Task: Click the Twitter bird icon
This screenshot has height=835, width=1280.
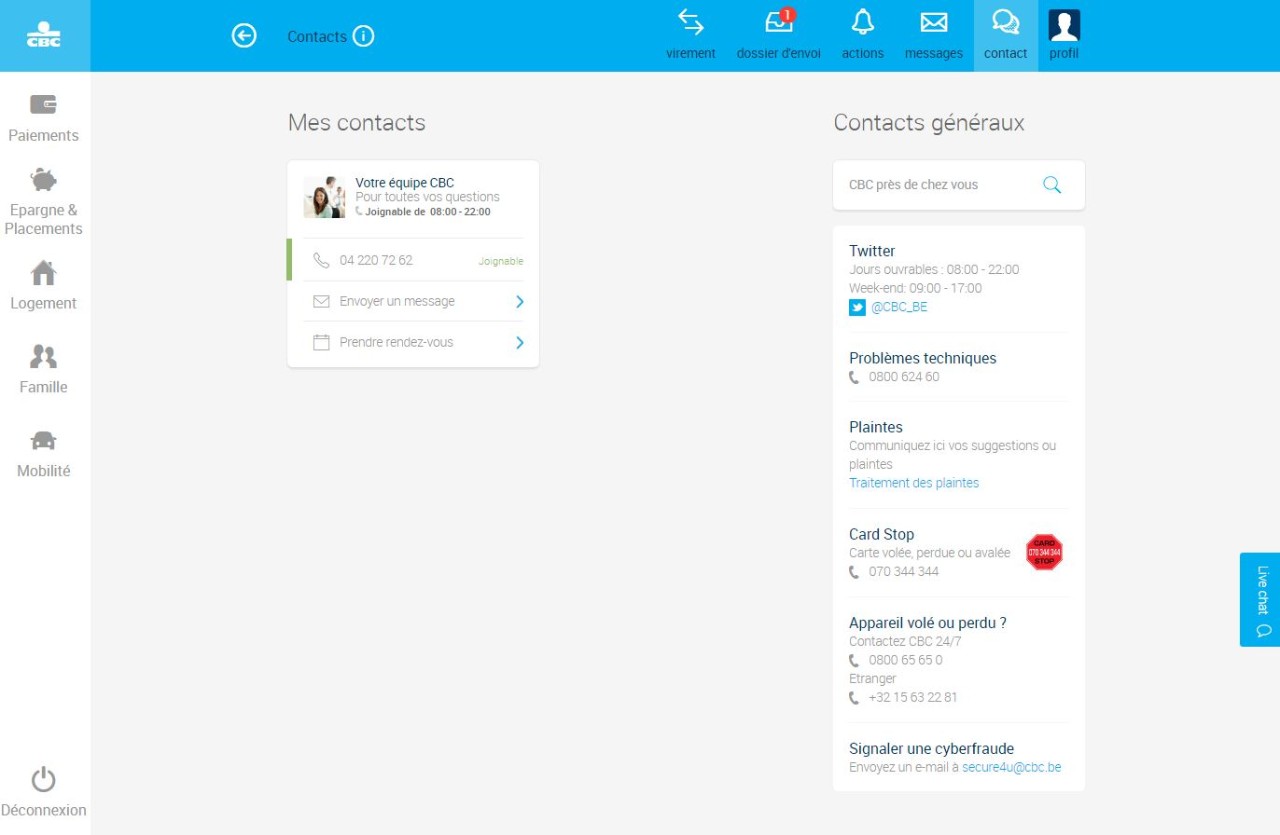Action: [x=857, y=307]
